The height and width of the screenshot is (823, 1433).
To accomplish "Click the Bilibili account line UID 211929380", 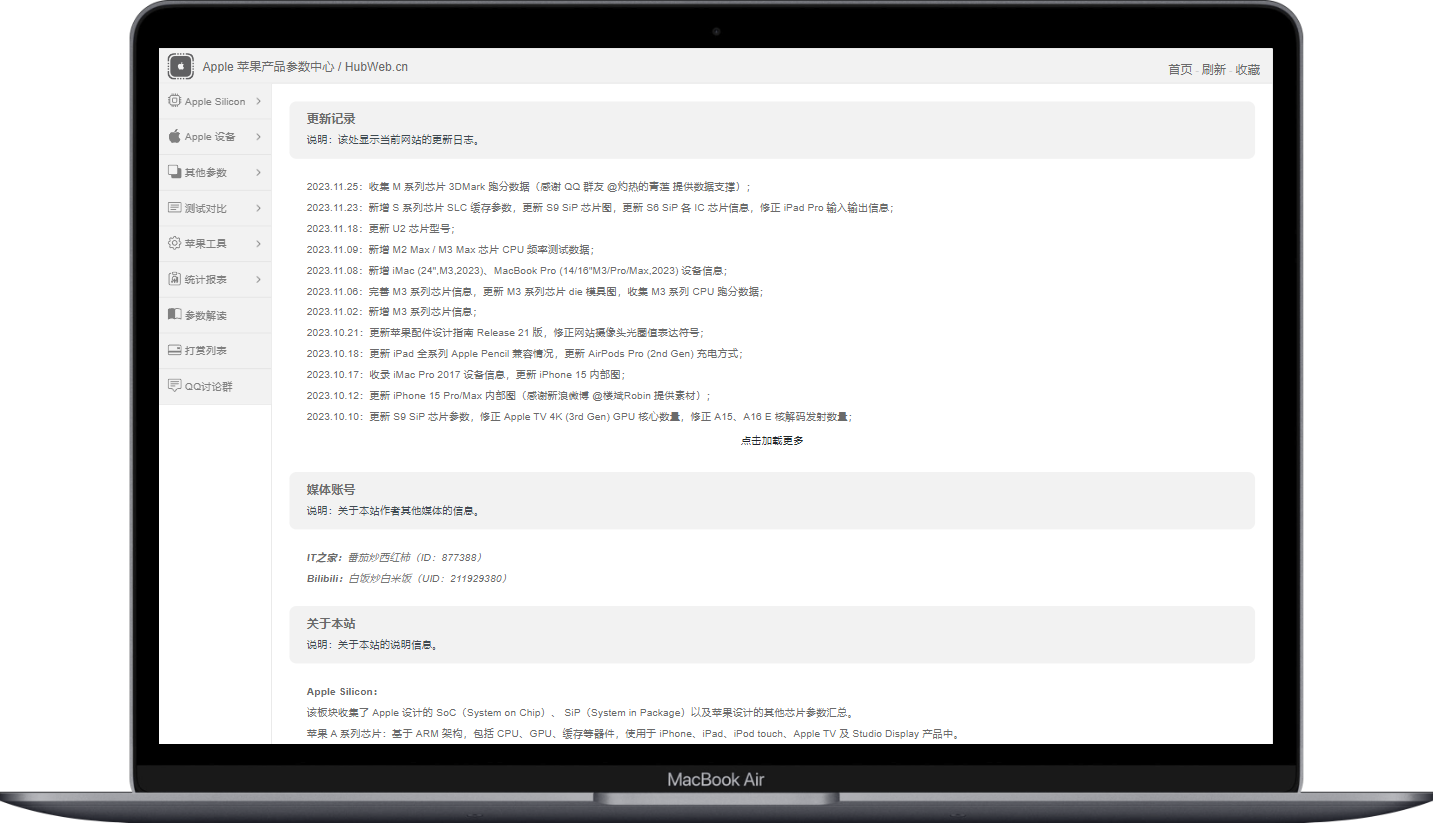I will point(407,578).
